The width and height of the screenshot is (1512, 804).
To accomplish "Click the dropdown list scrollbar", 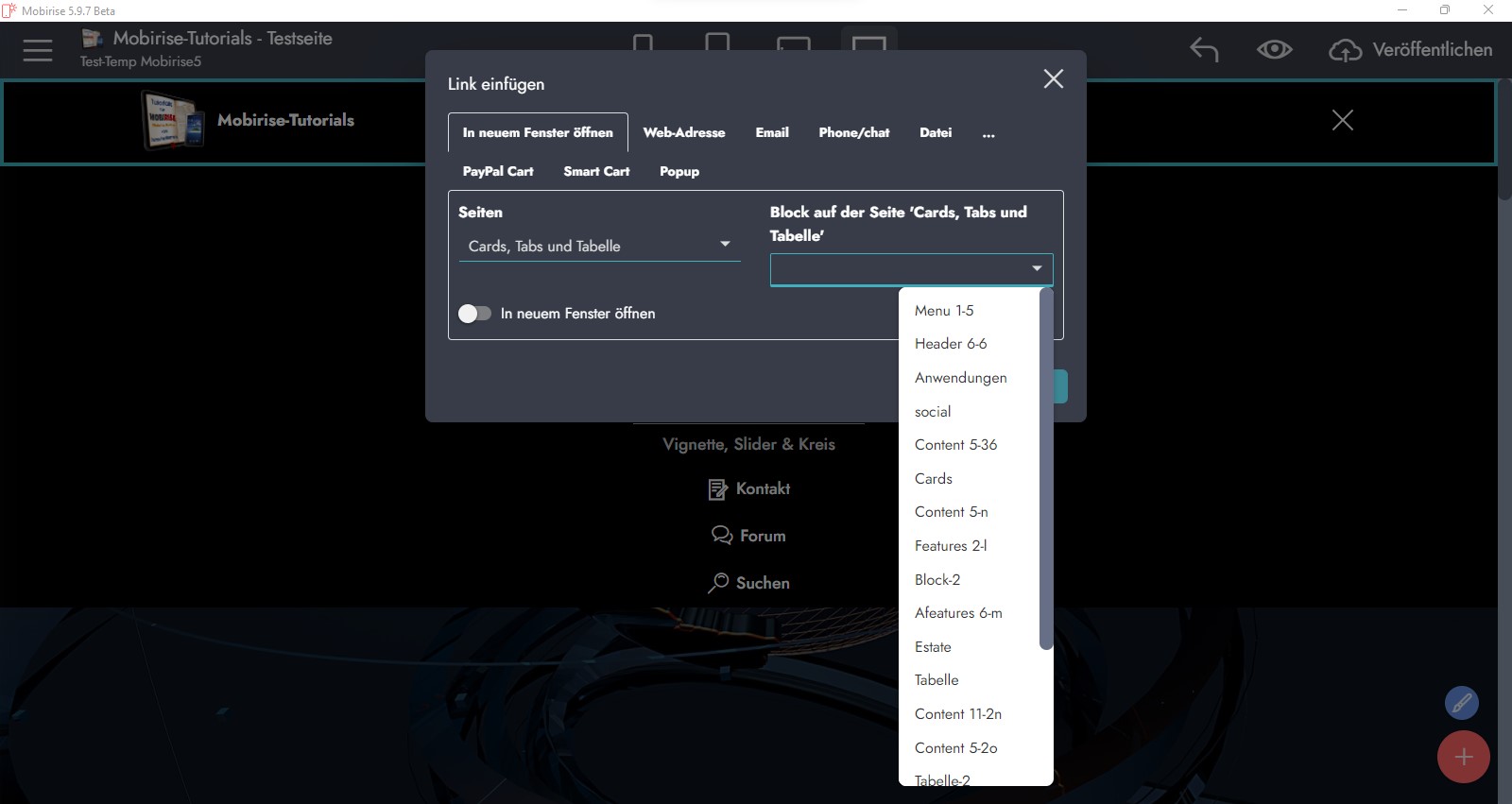I will (1045, 472).
